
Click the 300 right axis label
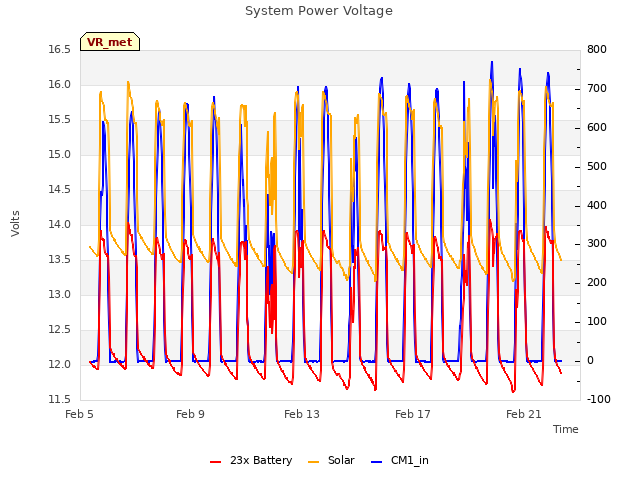pyautogui.click(x=597, y=244)
